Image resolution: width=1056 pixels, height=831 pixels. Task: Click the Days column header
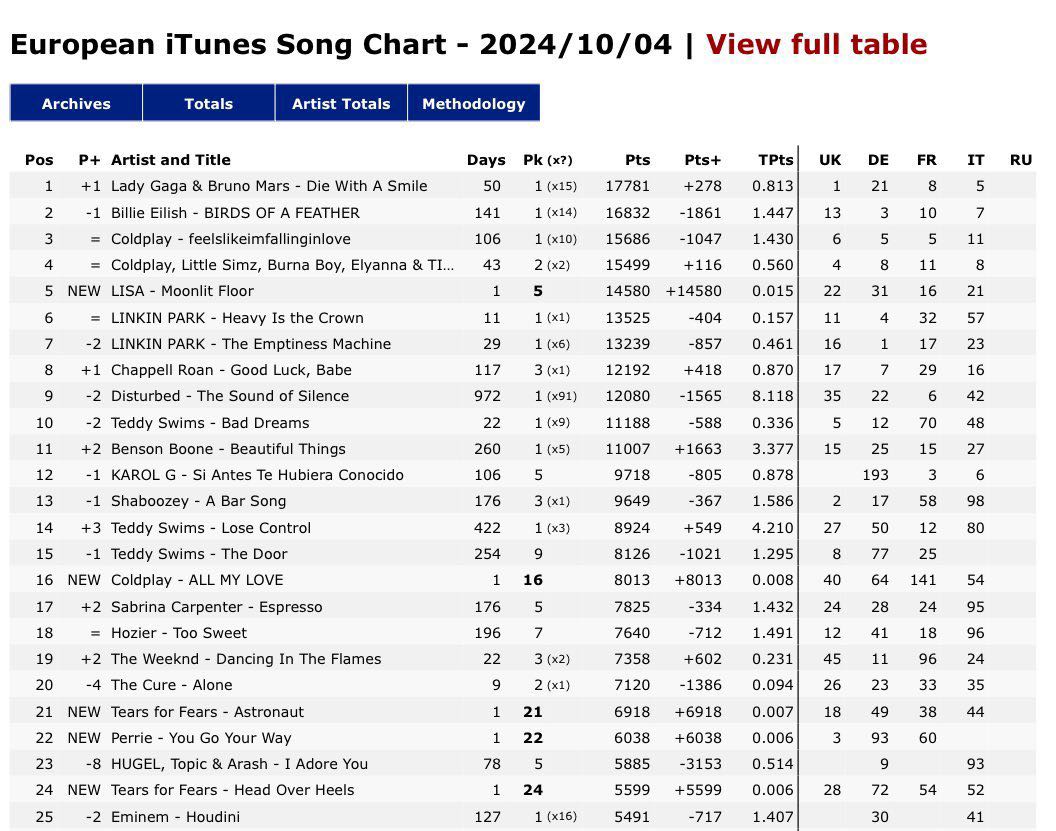(486, 160)
